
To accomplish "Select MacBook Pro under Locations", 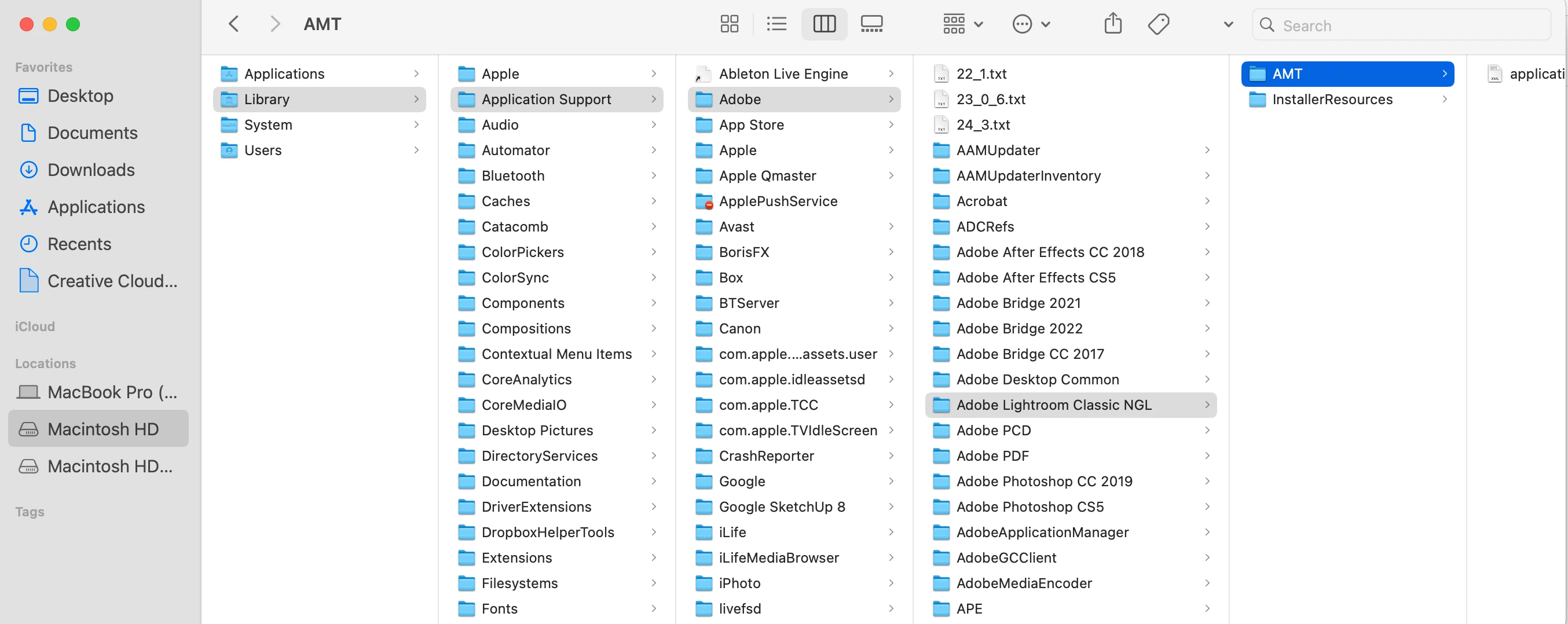I will (x=97, y=392).
